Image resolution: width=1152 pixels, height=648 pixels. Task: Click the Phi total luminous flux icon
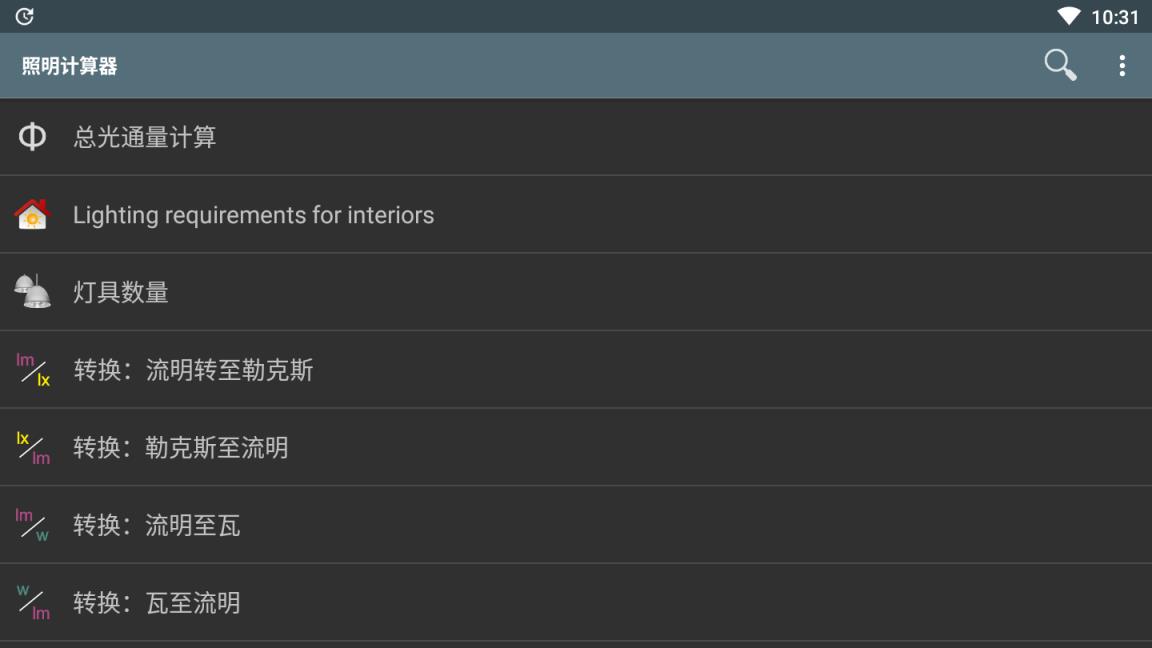(x=32, y=137)
